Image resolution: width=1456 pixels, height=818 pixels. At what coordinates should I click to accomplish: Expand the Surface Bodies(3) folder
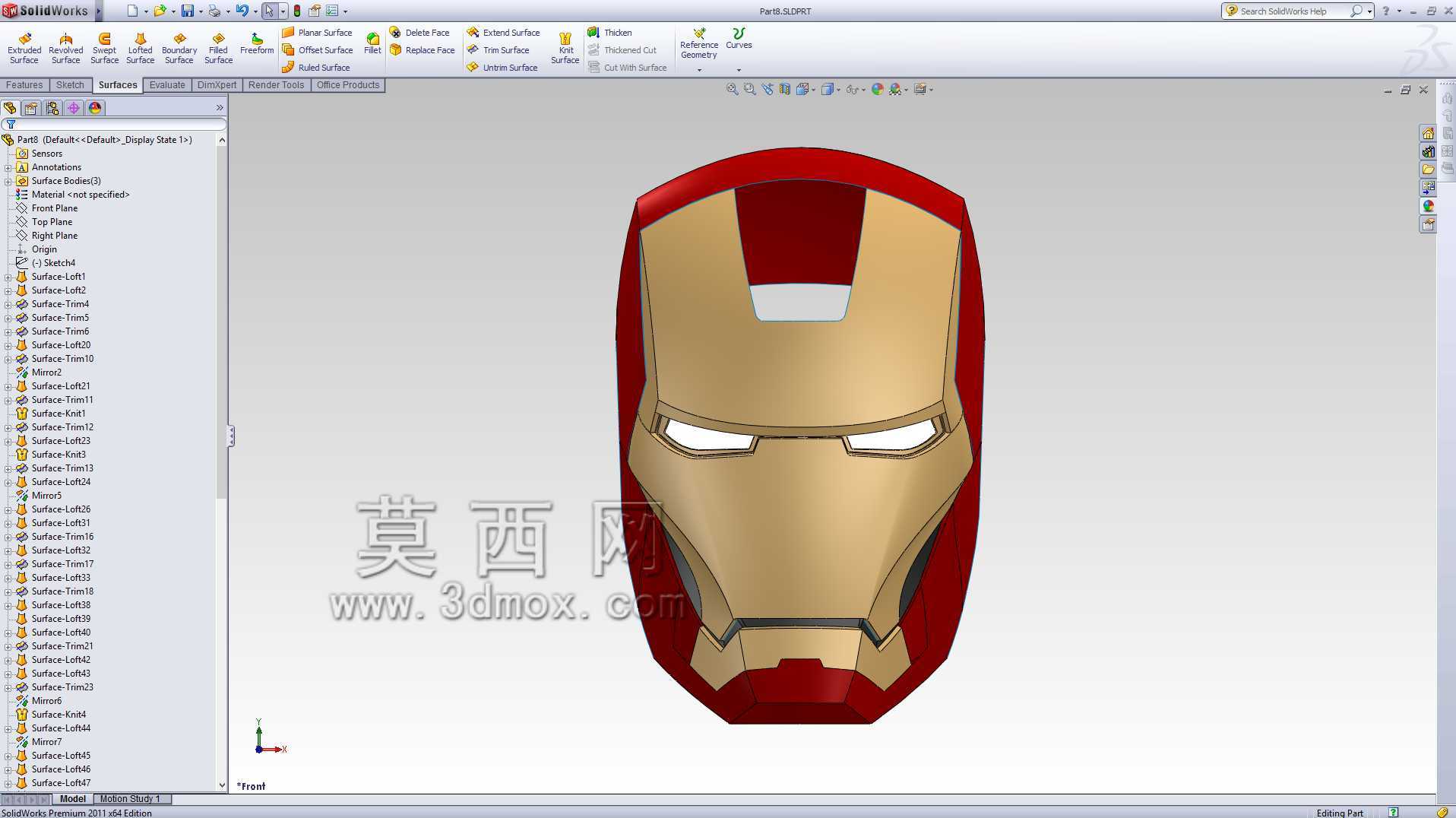click(8, 181)
